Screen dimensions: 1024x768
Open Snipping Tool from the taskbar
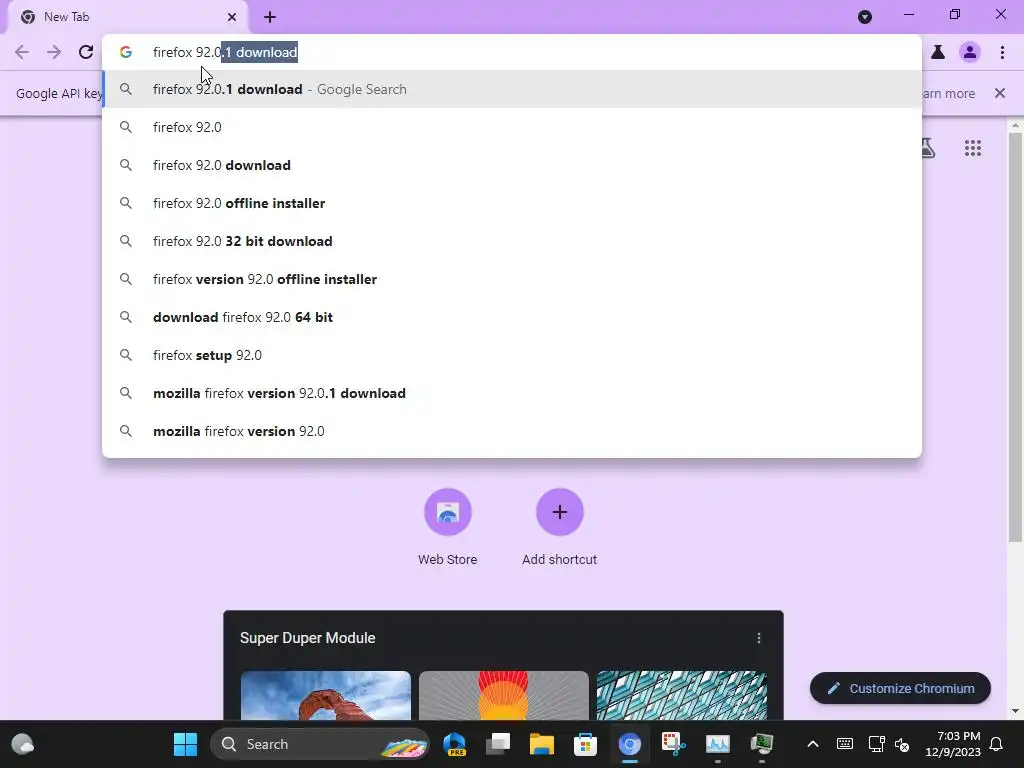point(673,744)
